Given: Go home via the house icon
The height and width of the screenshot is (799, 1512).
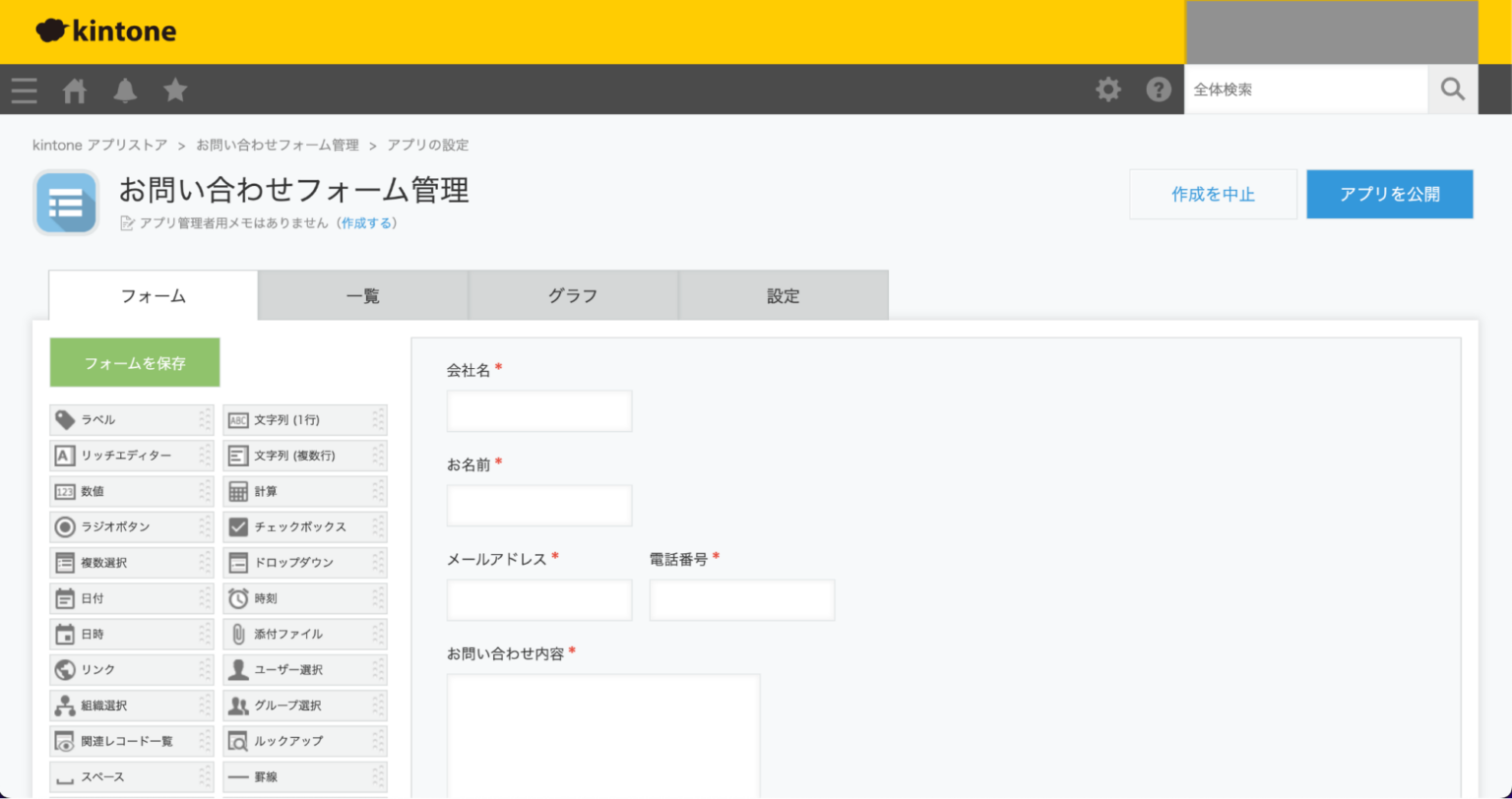Looking at the screenshot, I should pos(74,90).
